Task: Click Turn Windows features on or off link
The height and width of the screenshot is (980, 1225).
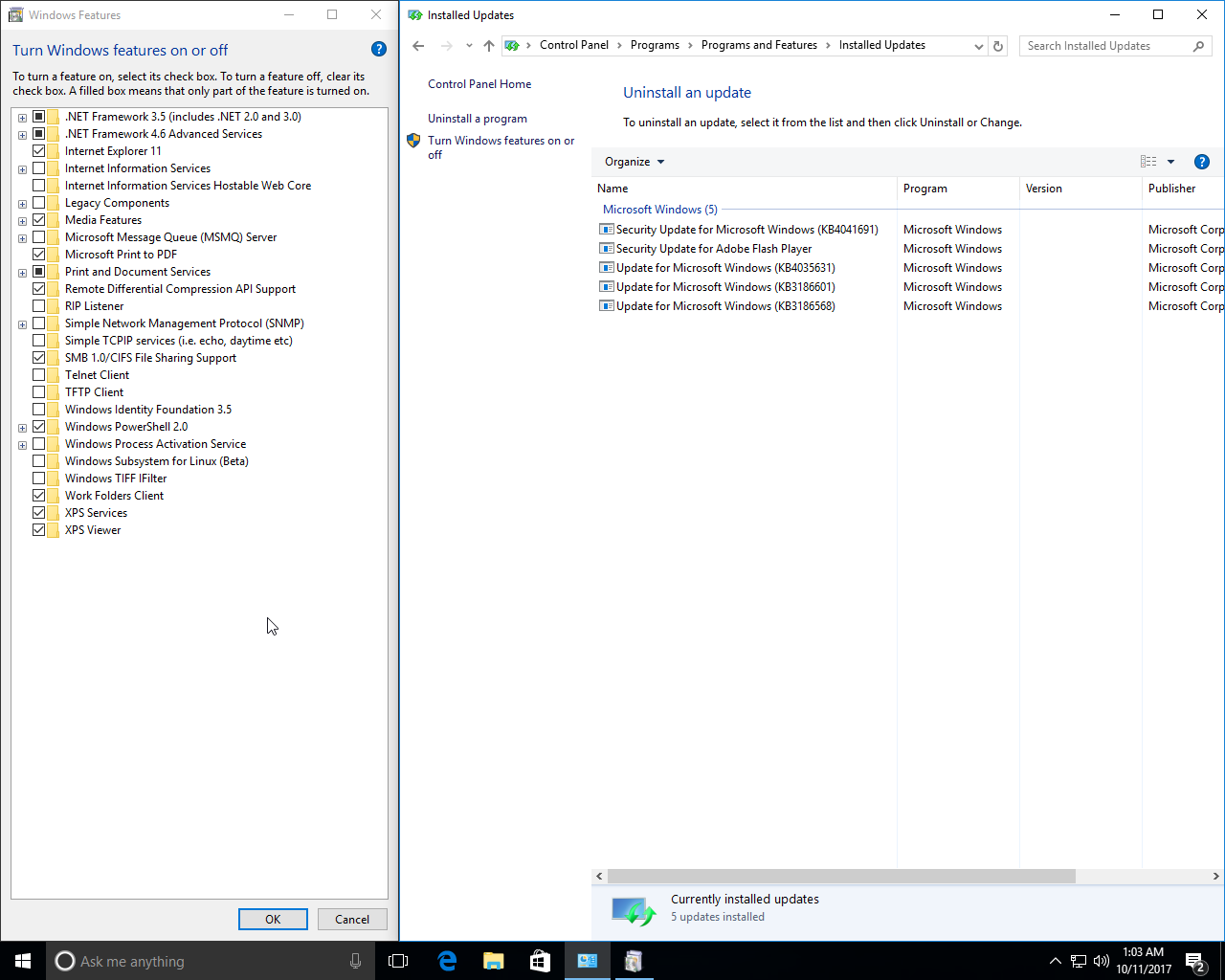Action: [501, 147]
